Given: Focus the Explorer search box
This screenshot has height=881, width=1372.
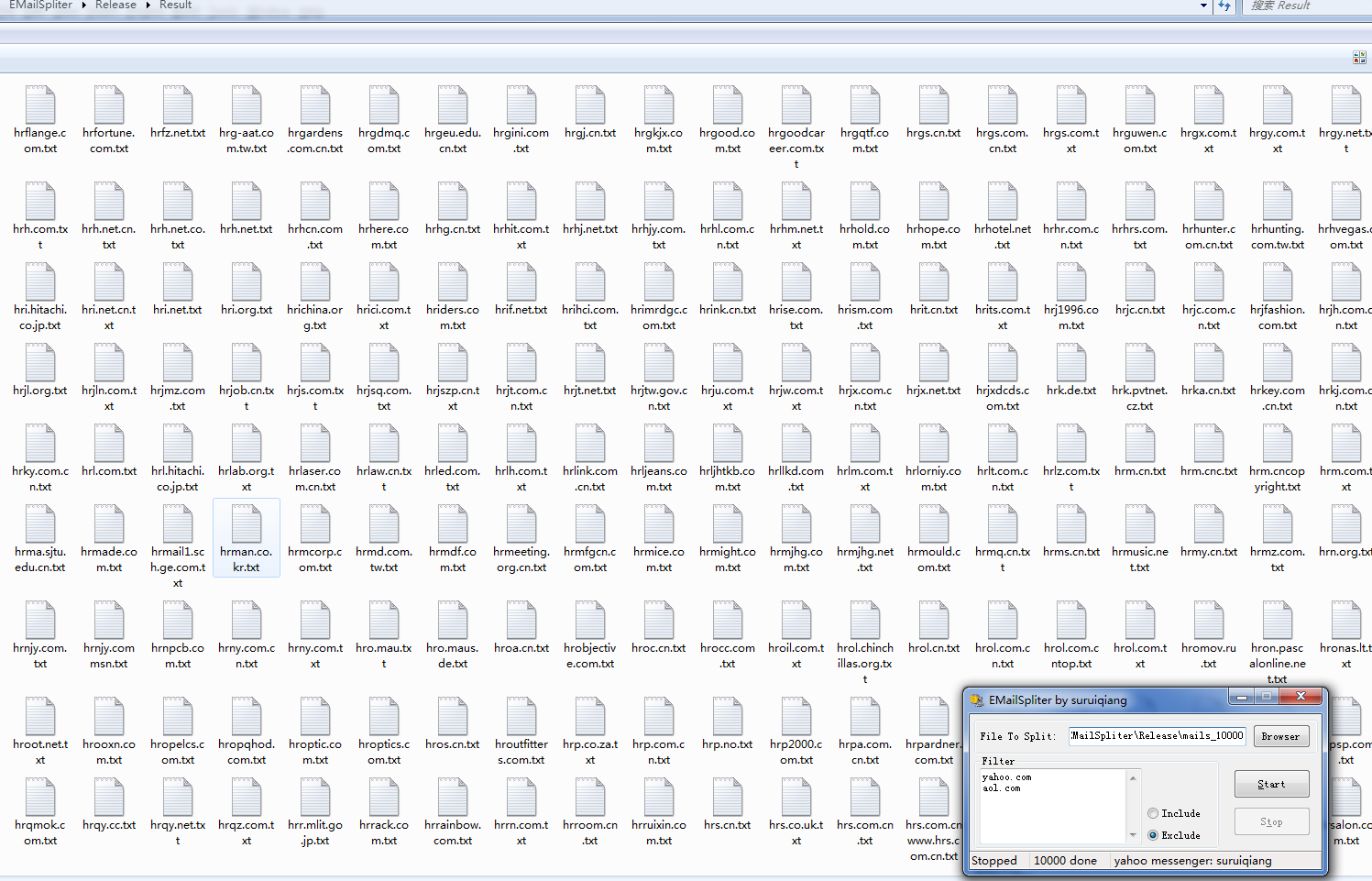Looking at the screenshot, I should tap(1307, 6).
